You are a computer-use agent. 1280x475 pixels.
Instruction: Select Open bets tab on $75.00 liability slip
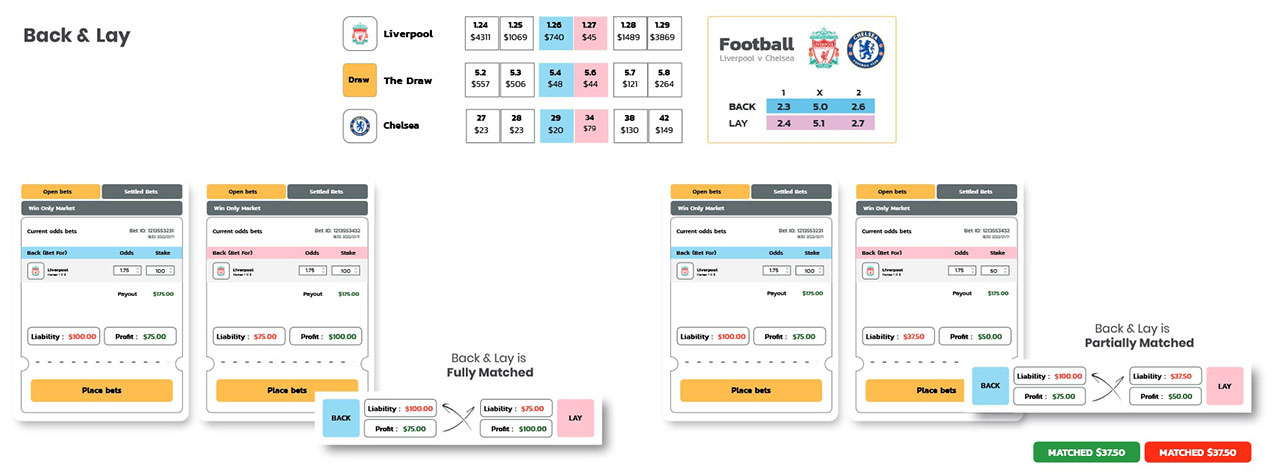coord(245,191)
